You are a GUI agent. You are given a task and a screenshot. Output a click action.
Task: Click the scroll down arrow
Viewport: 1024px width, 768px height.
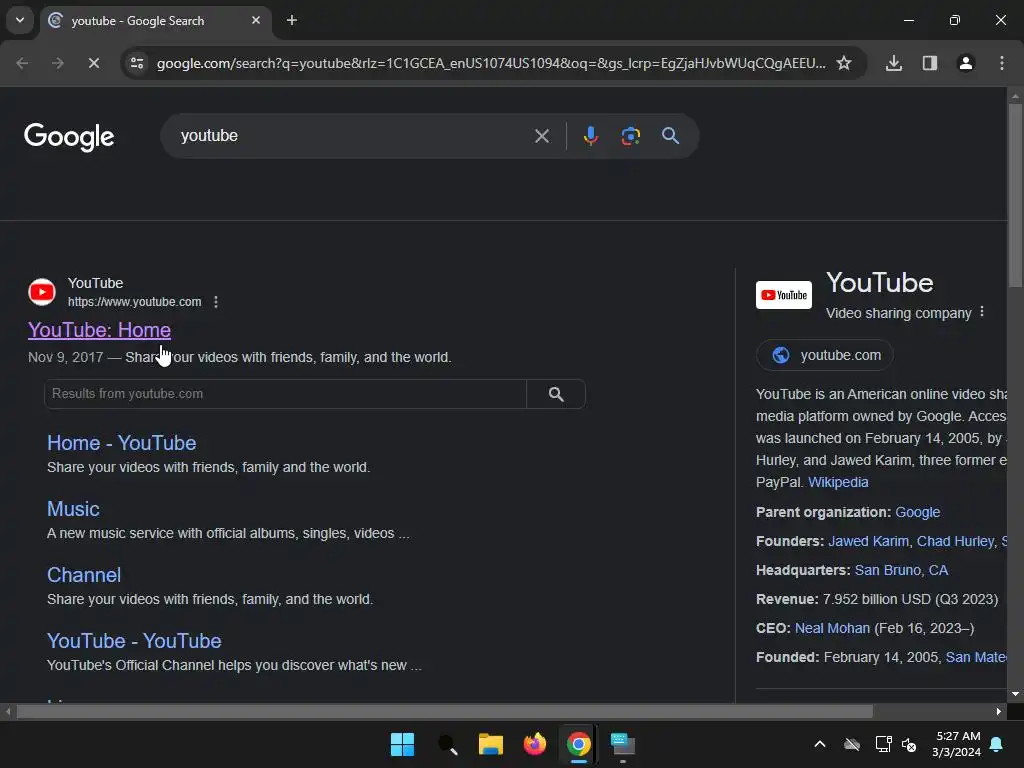coord(1015,694)
